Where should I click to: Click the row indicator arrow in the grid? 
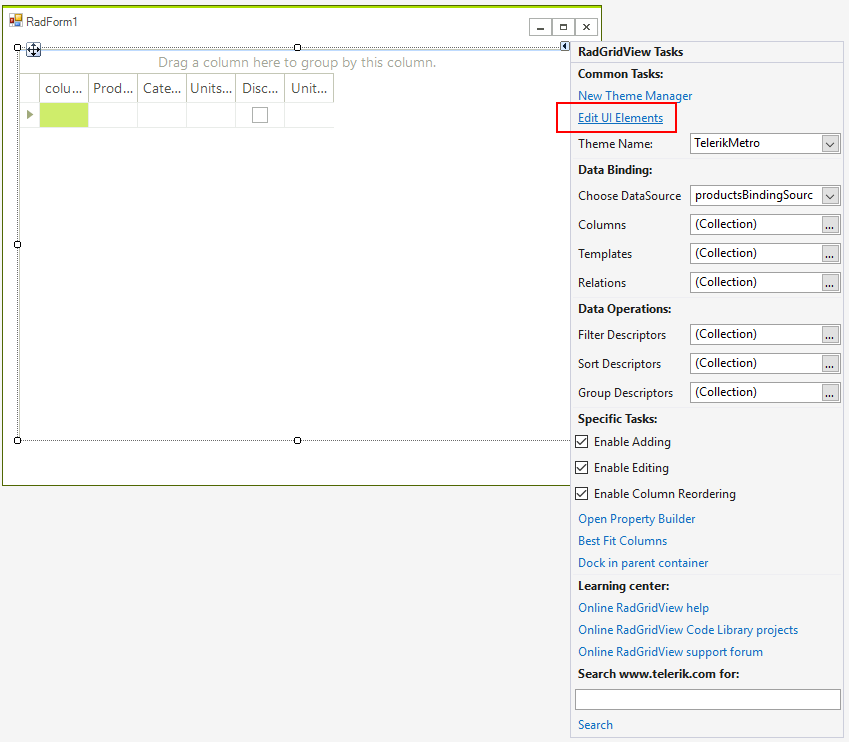[x=29, y=116]
